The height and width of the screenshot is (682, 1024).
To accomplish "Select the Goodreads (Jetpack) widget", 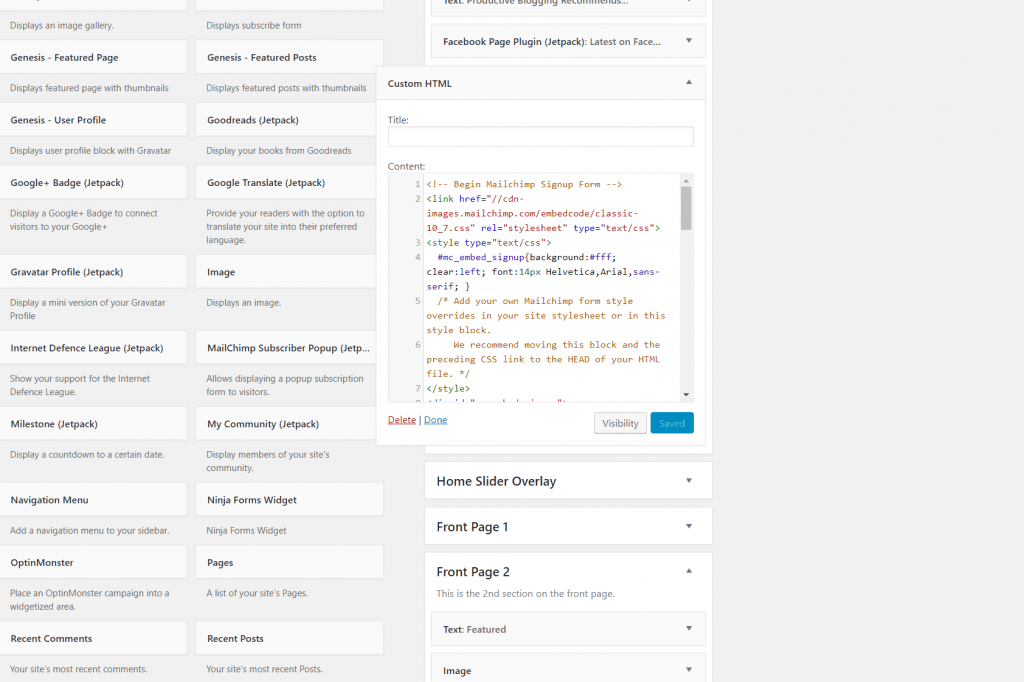I will tap(286, 120).
